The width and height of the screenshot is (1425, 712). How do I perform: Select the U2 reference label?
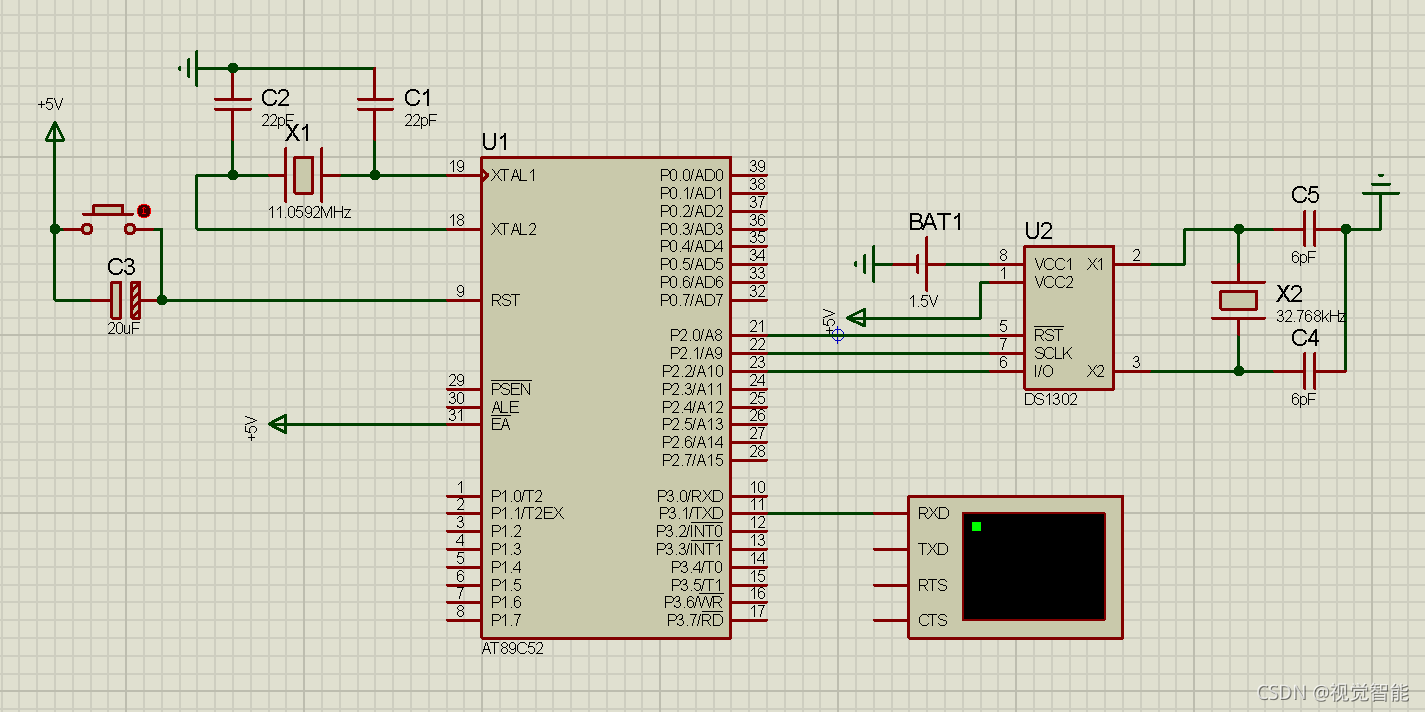coord(1038,232)
